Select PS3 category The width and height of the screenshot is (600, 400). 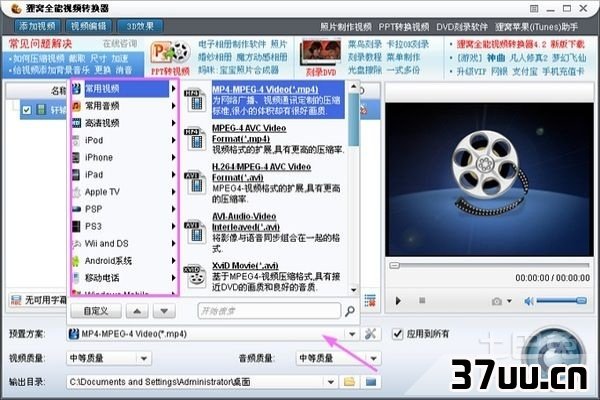coord(120,226)
